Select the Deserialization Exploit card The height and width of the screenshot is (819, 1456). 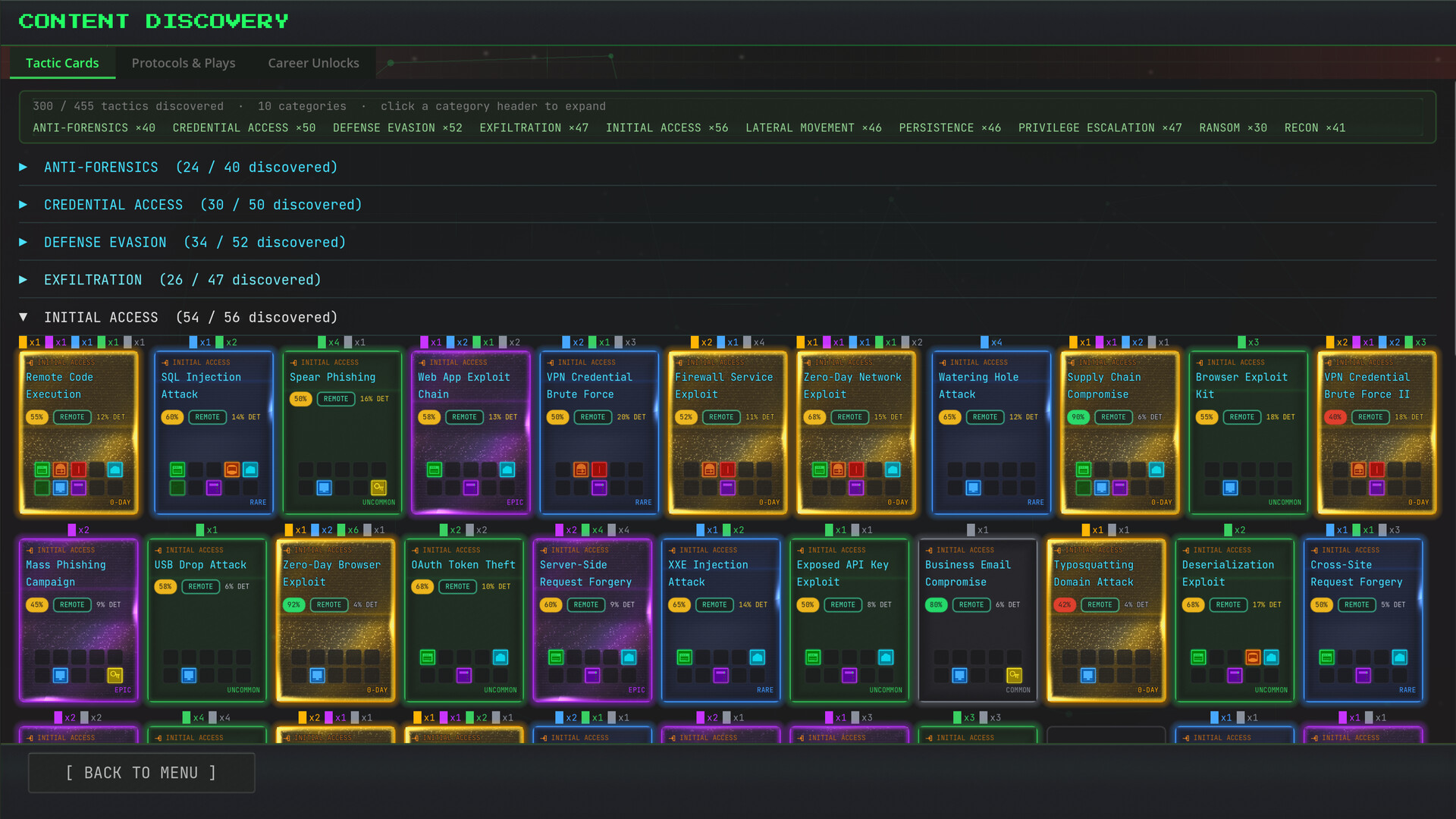click(1235, 620)
